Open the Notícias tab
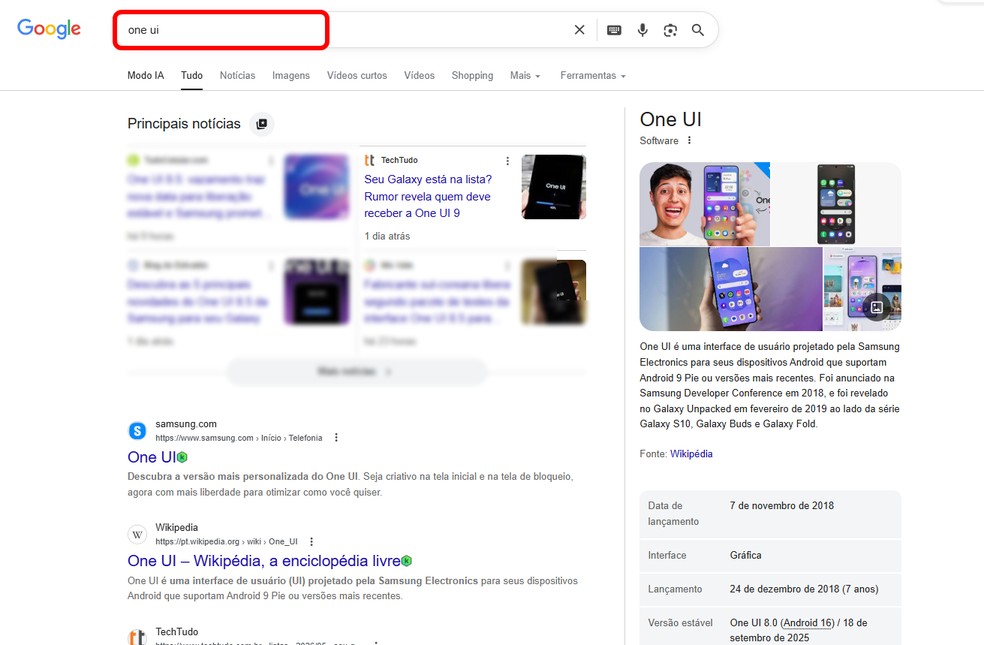This screenshot has height=645, width=984. [x=237, y=75]
